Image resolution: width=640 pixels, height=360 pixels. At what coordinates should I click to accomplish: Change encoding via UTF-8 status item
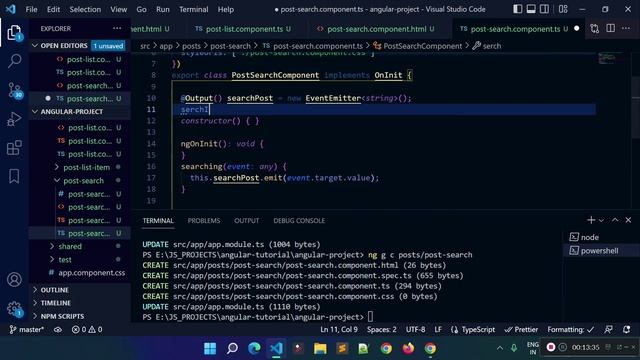coord(415,329)
